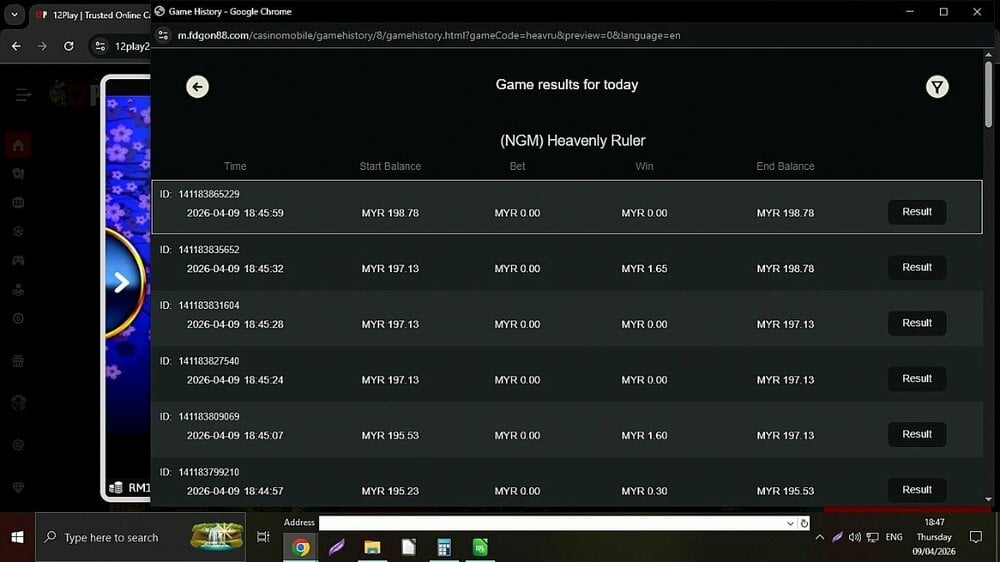Click the site information icon beside m.fdgon88.com
Viewport: 1000px width, 562px height.
[164, 35]
